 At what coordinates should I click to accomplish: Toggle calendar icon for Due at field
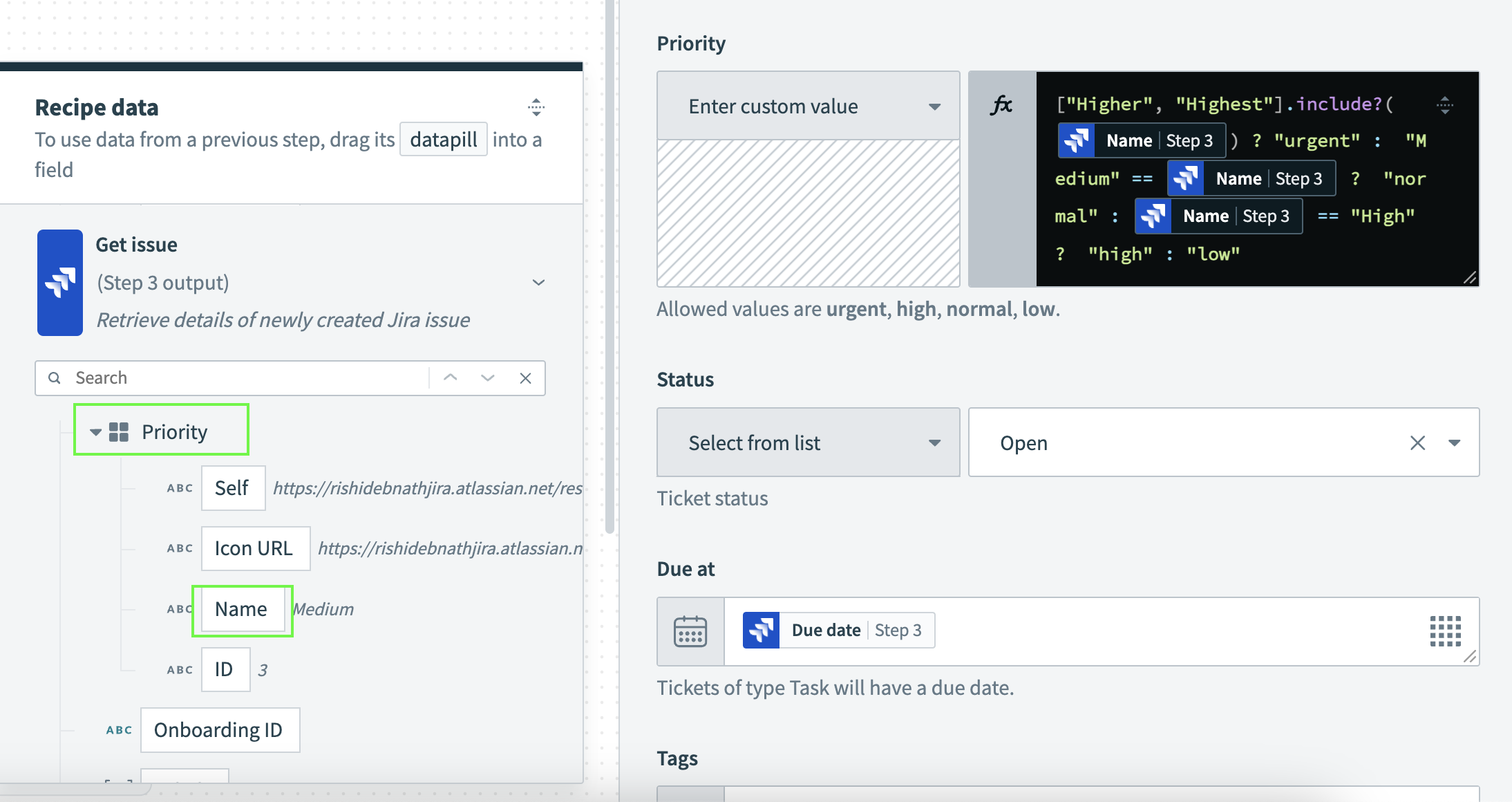click(688, 630)
